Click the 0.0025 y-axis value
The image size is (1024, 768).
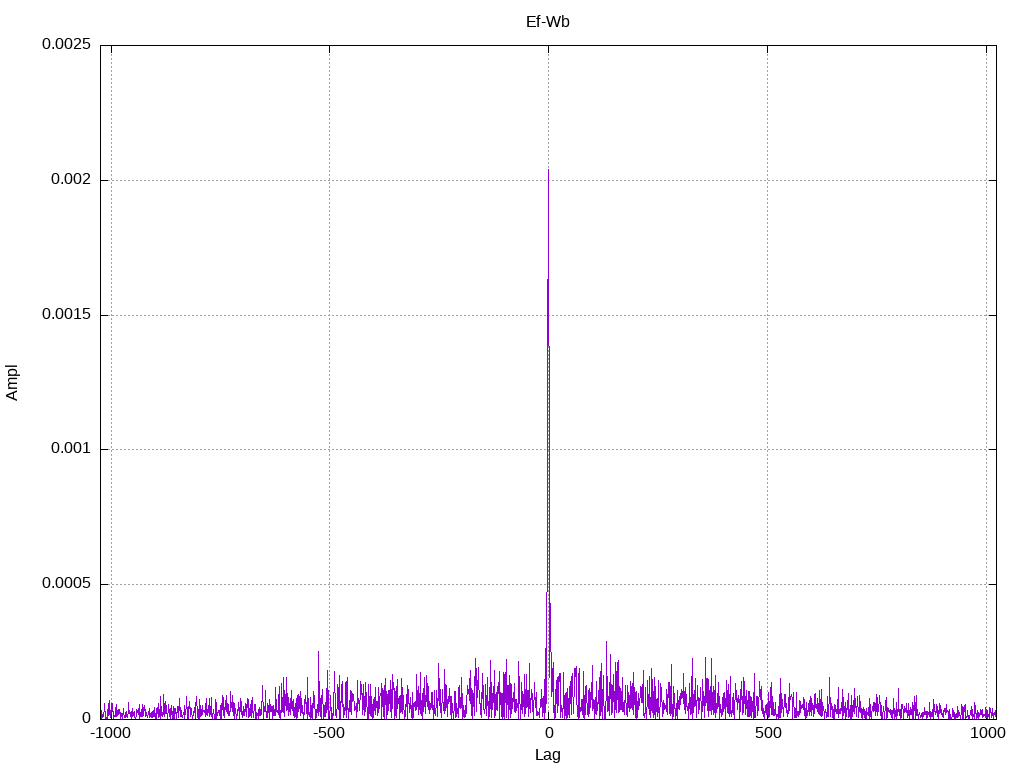click(66, 44)
